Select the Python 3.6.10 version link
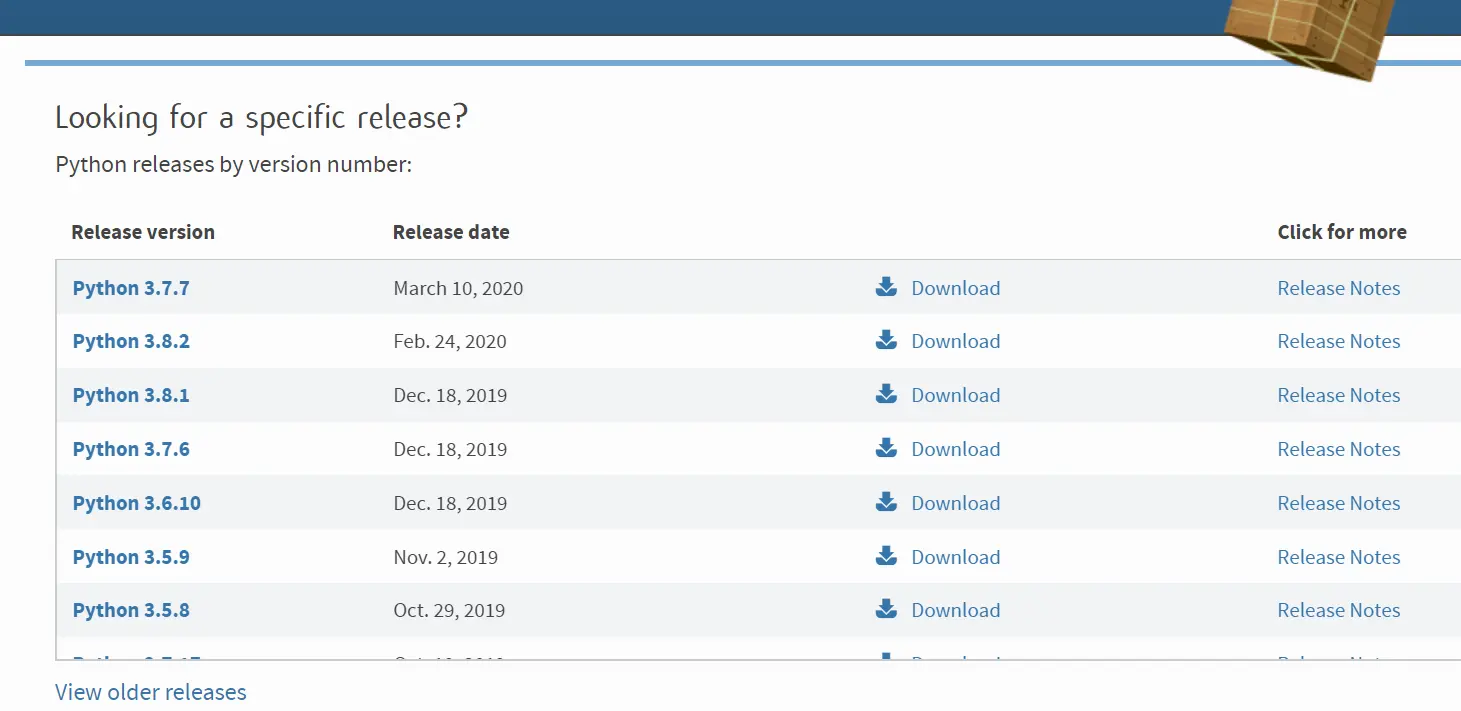This screenshot has height=711, width=1461. (x=137, y=503)
